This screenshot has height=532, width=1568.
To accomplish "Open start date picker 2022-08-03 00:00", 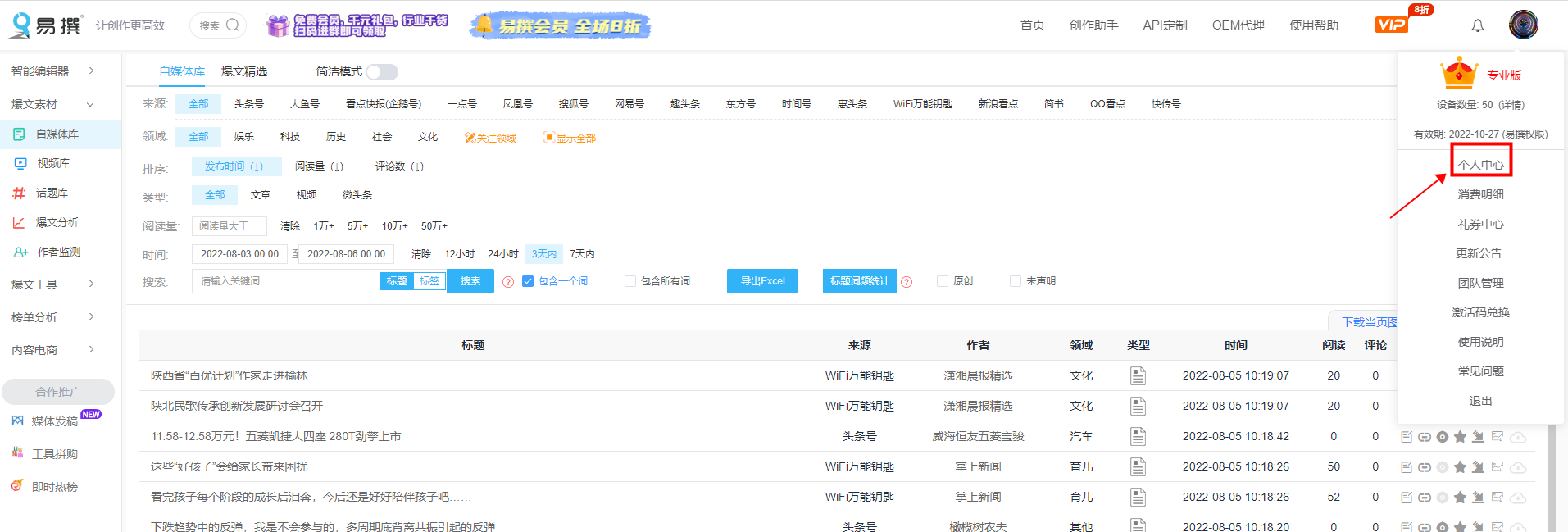I will 239,254.
